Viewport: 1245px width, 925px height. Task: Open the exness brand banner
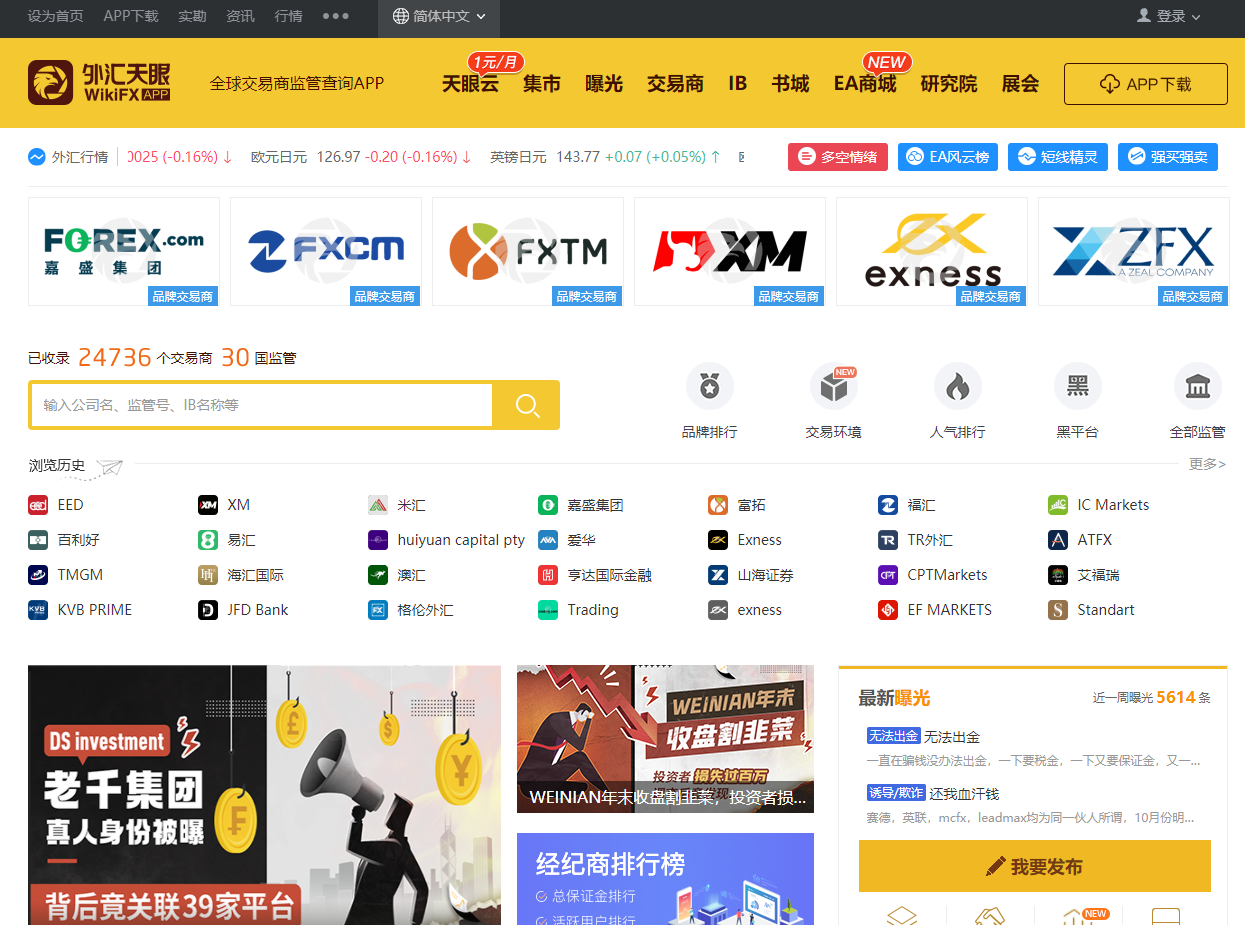(x=932, y=251)
